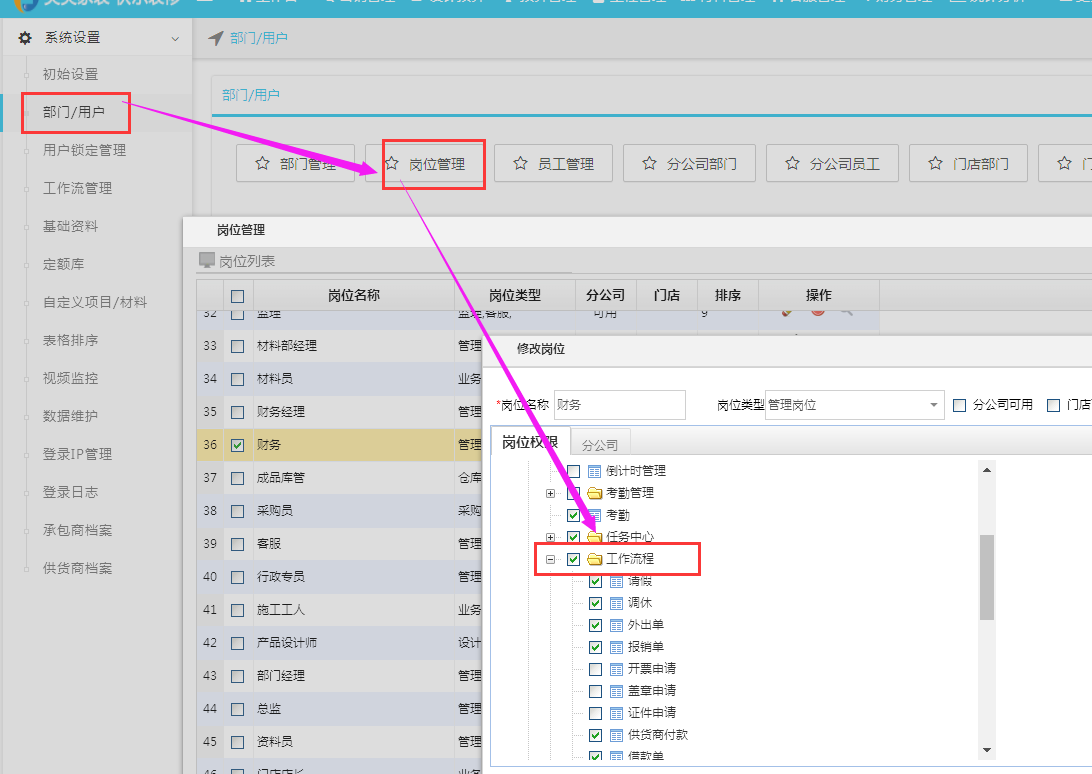
Task: Enable the 分公司可用 checkbox
Action: pos(961,404)
